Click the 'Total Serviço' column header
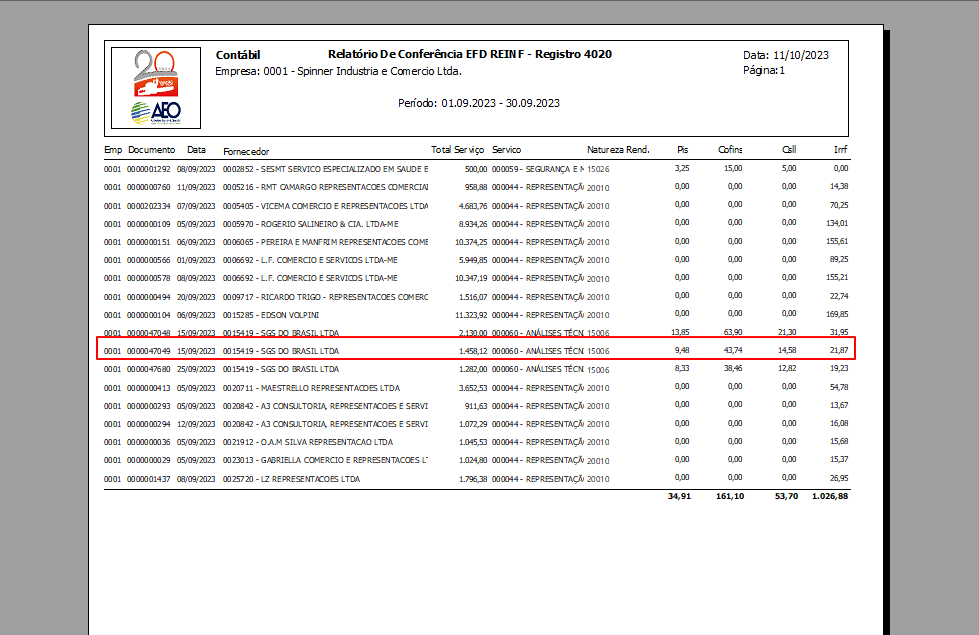The height and width of the screenshot is (635, 979). tap(457, 150)
